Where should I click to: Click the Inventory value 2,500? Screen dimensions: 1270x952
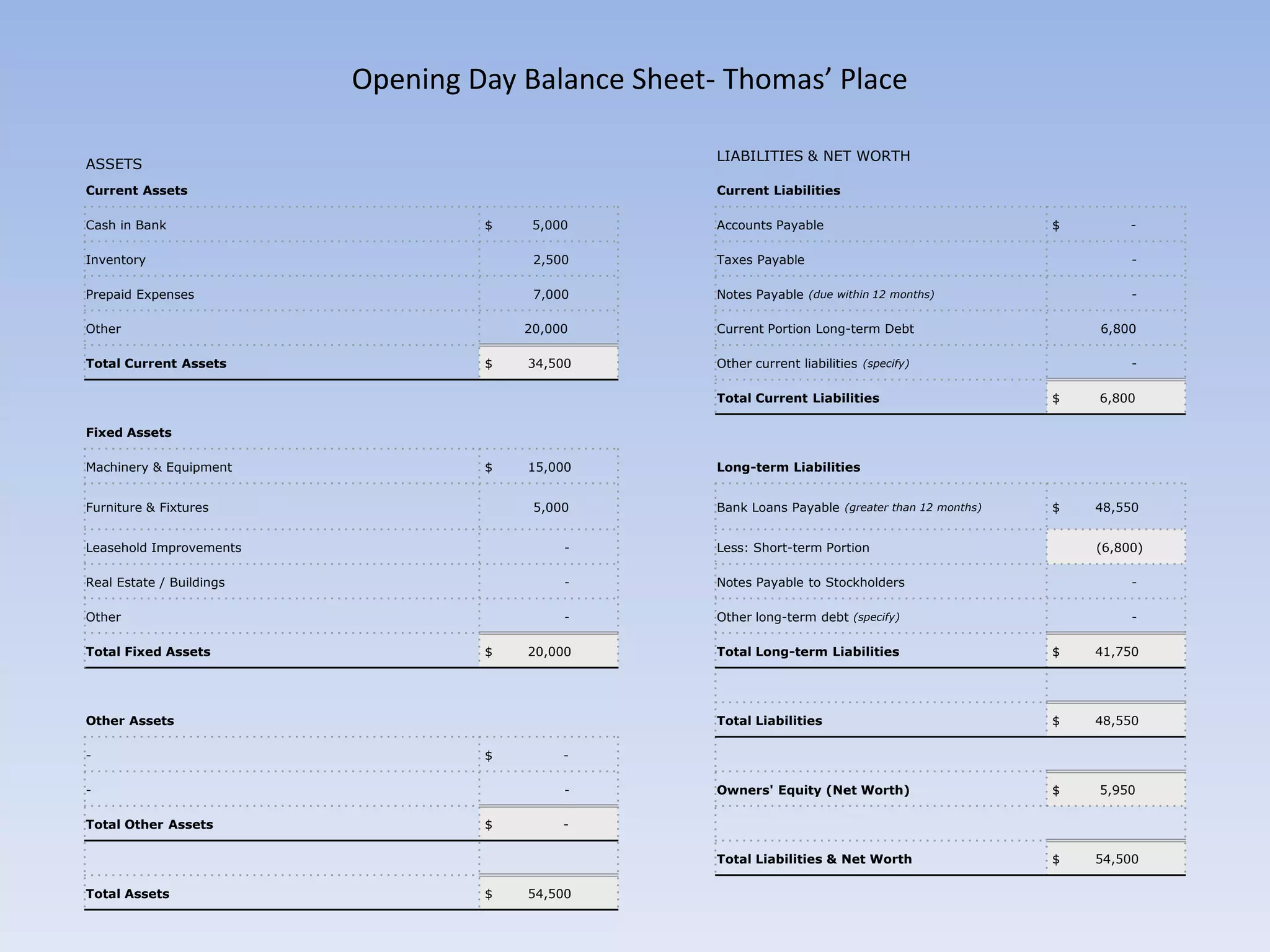(x=551, y=260)
